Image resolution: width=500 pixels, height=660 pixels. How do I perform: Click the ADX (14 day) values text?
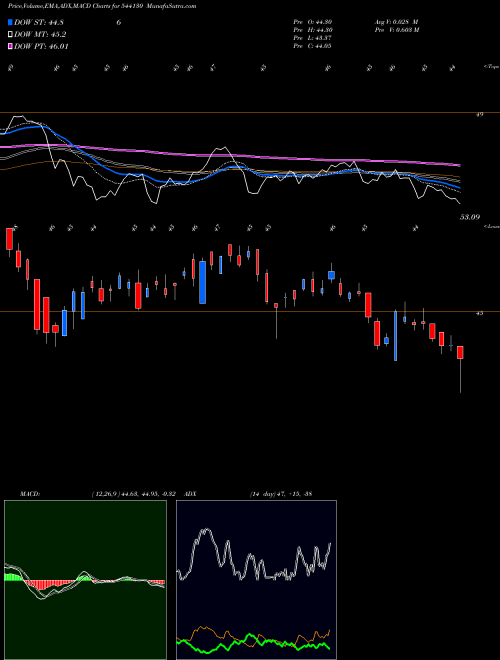point(281,493)
